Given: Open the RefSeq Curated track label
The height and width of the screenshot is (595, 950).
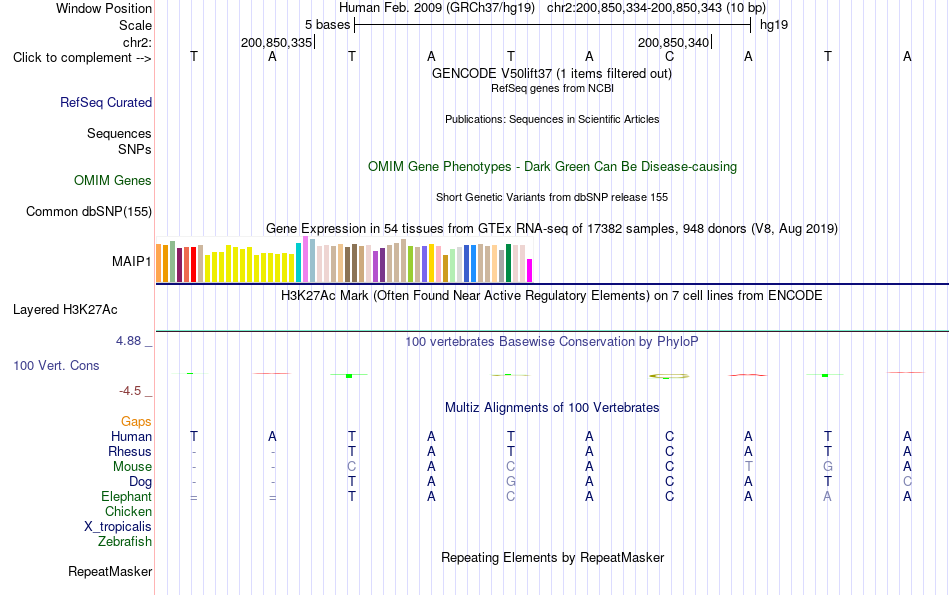Looking at the screenshot, I should click(106, 102).
